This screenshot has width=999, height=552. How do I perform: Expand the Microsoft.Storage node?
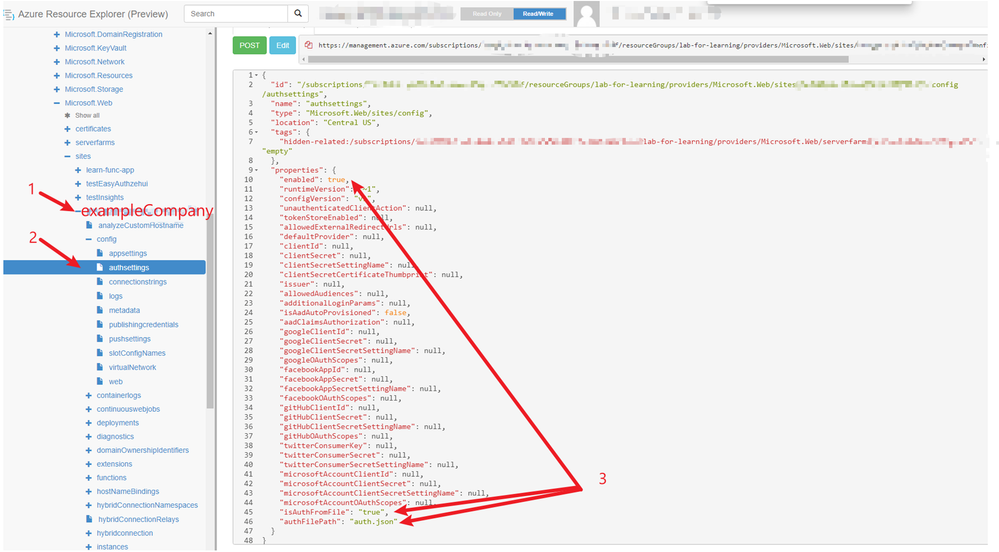point(57,89)
